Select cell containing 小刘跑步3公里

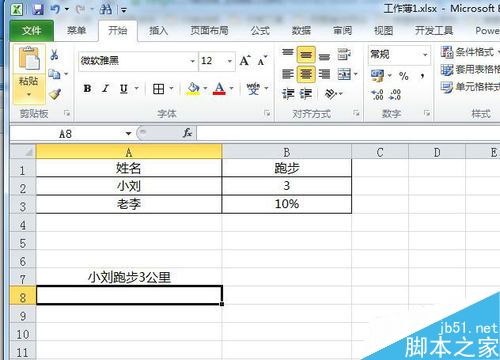[x=129, y=277]
